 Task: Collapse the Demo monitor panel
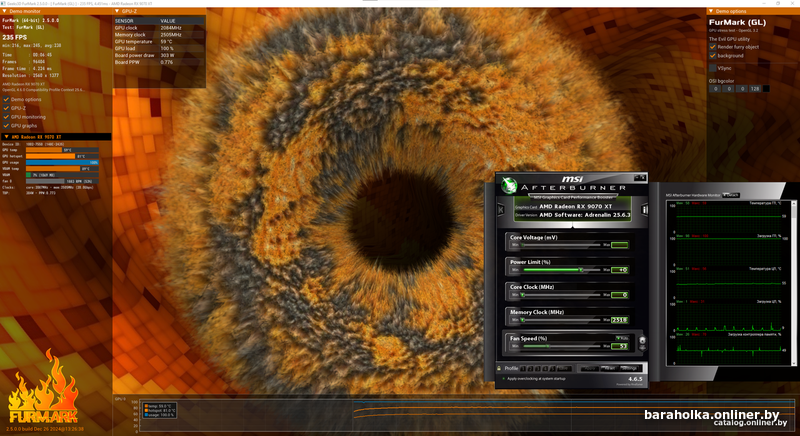tap(5, 11)
